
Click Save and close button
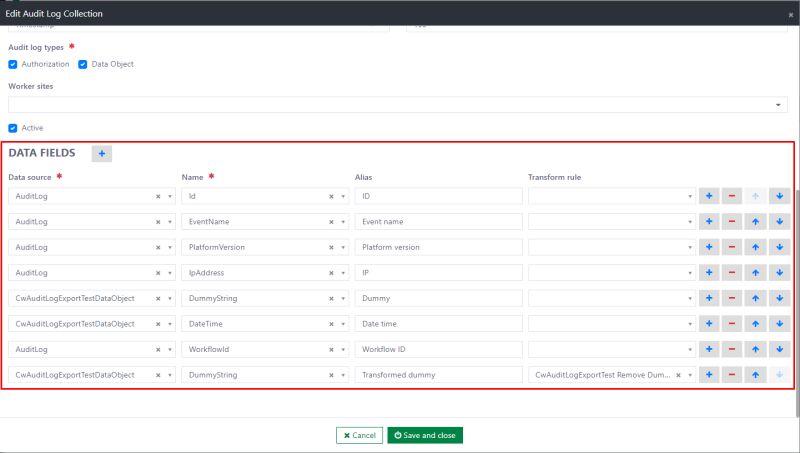tap(425, 435)
